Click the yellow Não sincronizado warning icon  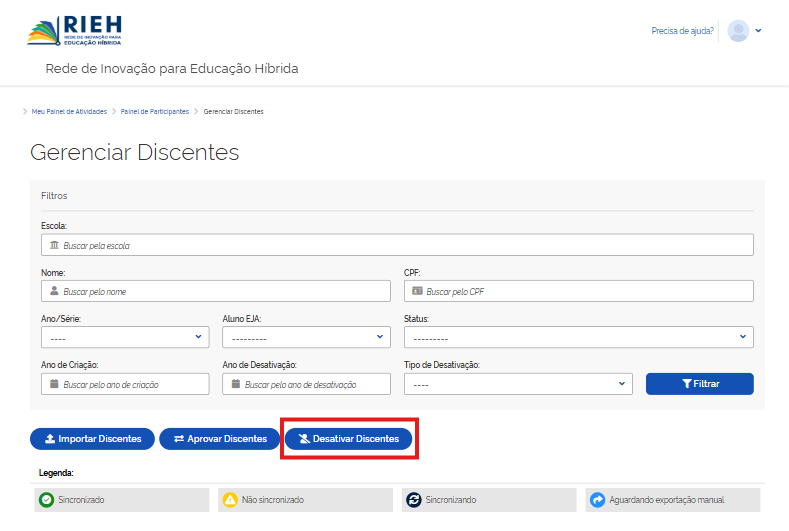[x=230, y=499]
